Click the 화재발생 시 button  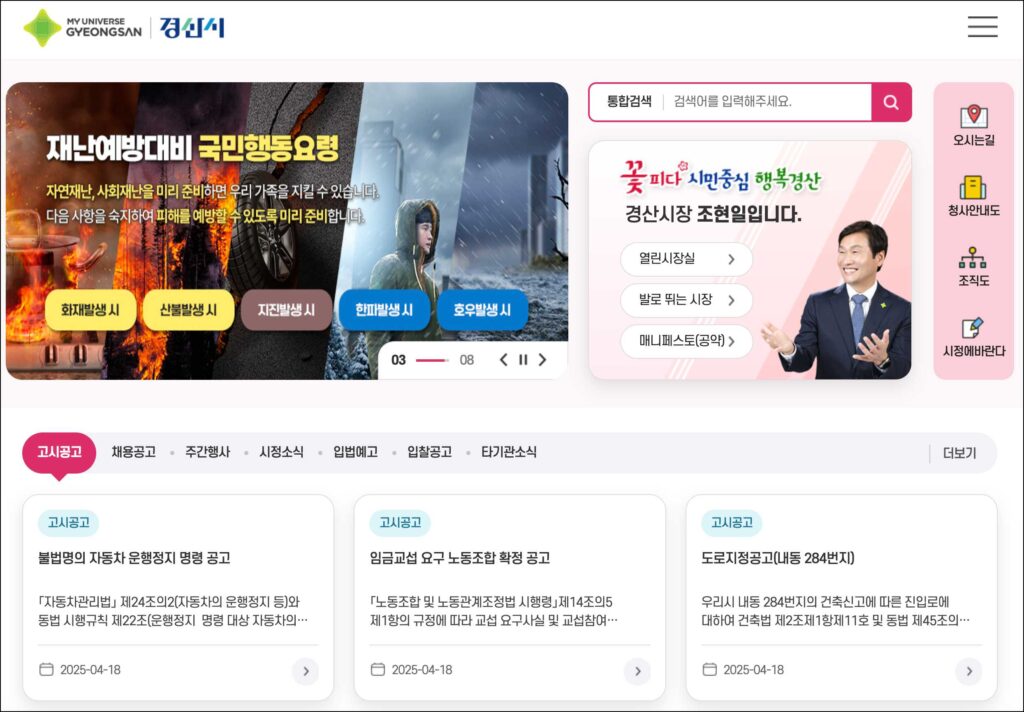(x=91, y=310)
